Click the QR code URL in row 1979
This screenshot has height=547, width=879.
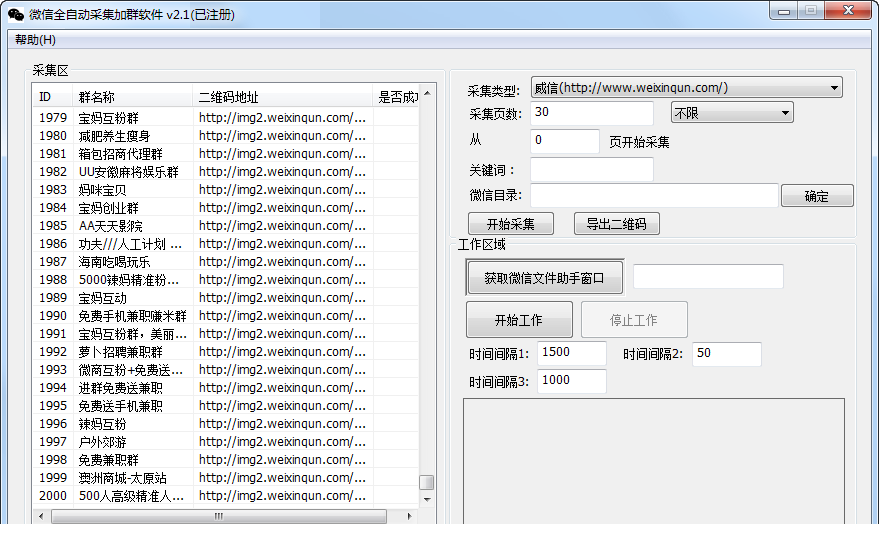(282, 118)
